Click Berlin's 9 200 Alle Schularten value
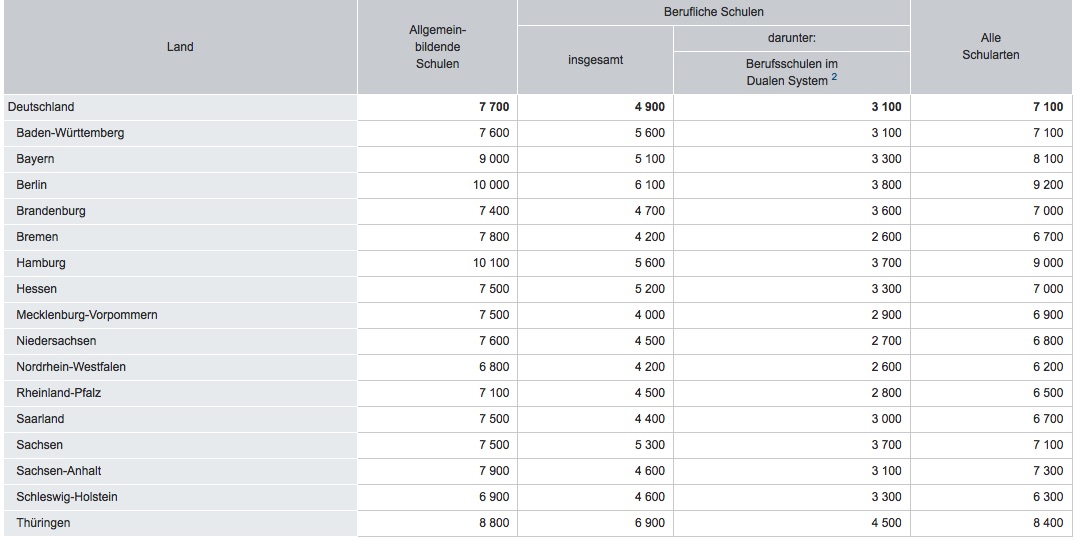The height and width of the screenshot is (540, 1076). (x=1047, y=185)
